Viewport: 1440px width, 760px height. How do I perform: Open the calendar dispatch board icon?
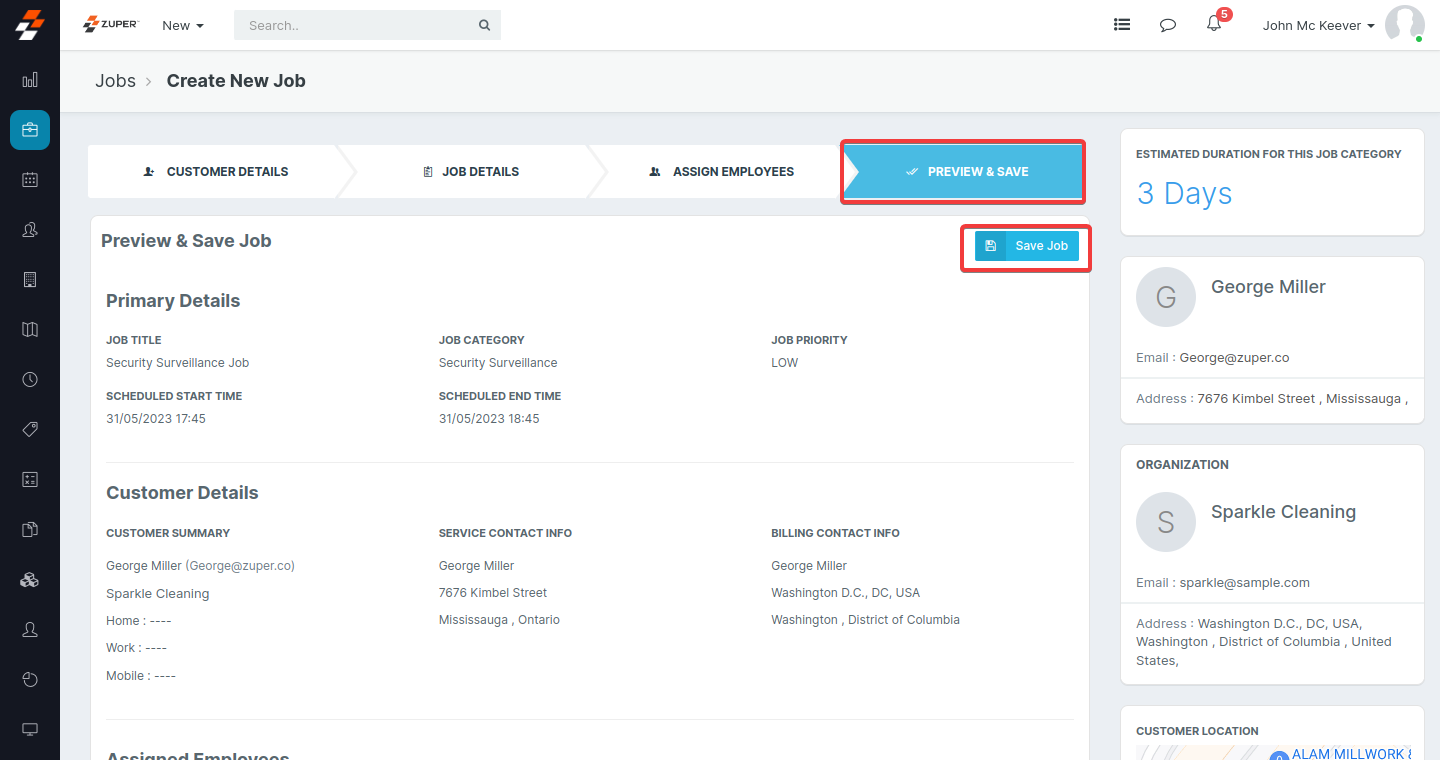pyautogui.click(x=29, y=179)
